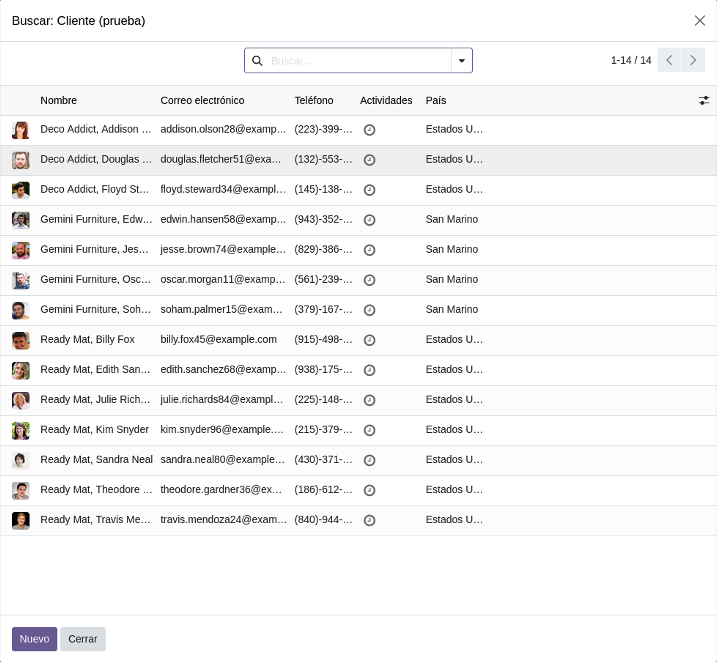The height and width of the screenshot is (662, 717).
Task: Click the Nuevo button
Action: pos(34,639)
